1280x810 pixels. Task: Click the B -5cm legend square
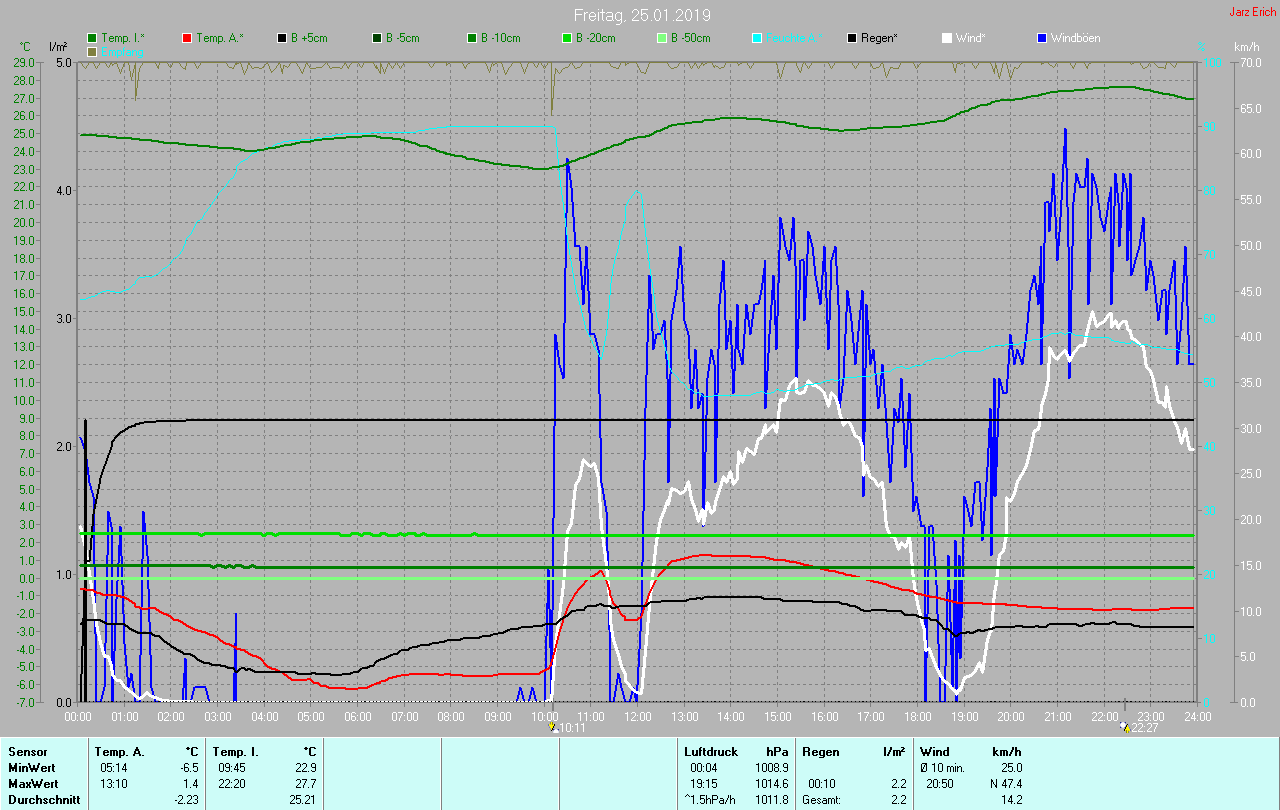[377, 38]
